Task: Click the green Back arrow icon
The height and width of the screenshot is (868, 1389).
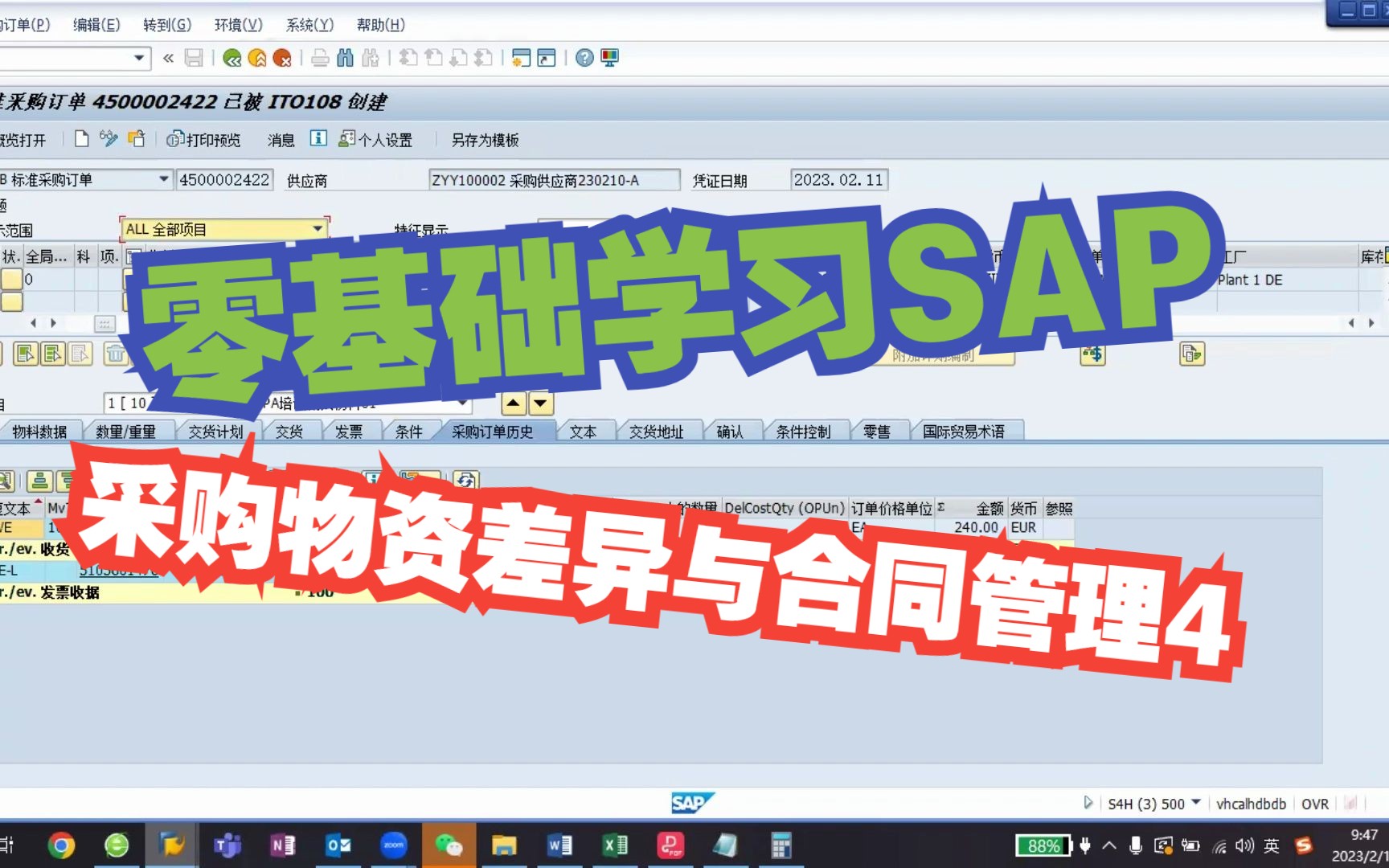Action: (232, 57)
